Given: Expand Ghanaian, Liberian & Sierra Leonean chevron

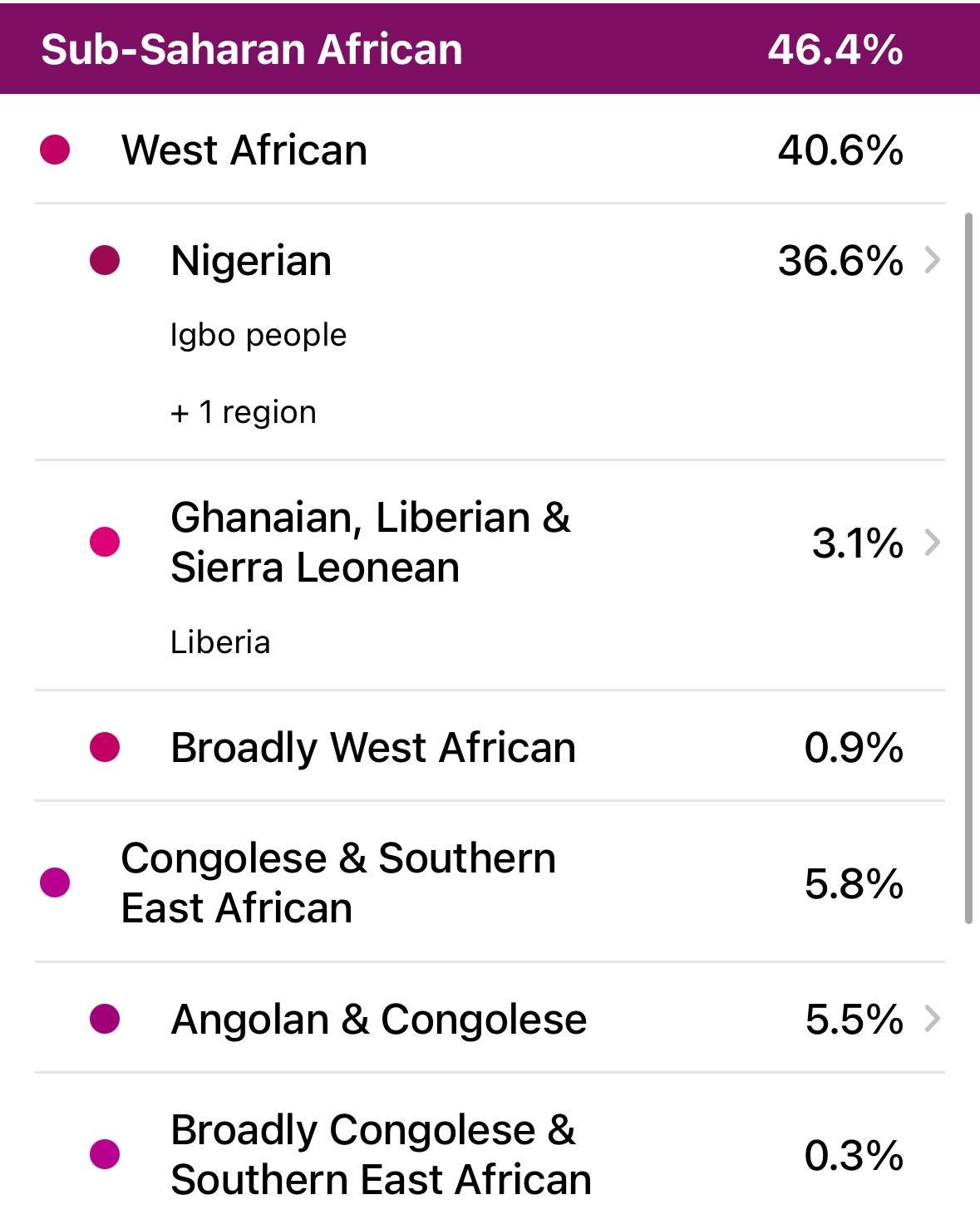Looking at the screenshot, I should [x=933, y=543].
